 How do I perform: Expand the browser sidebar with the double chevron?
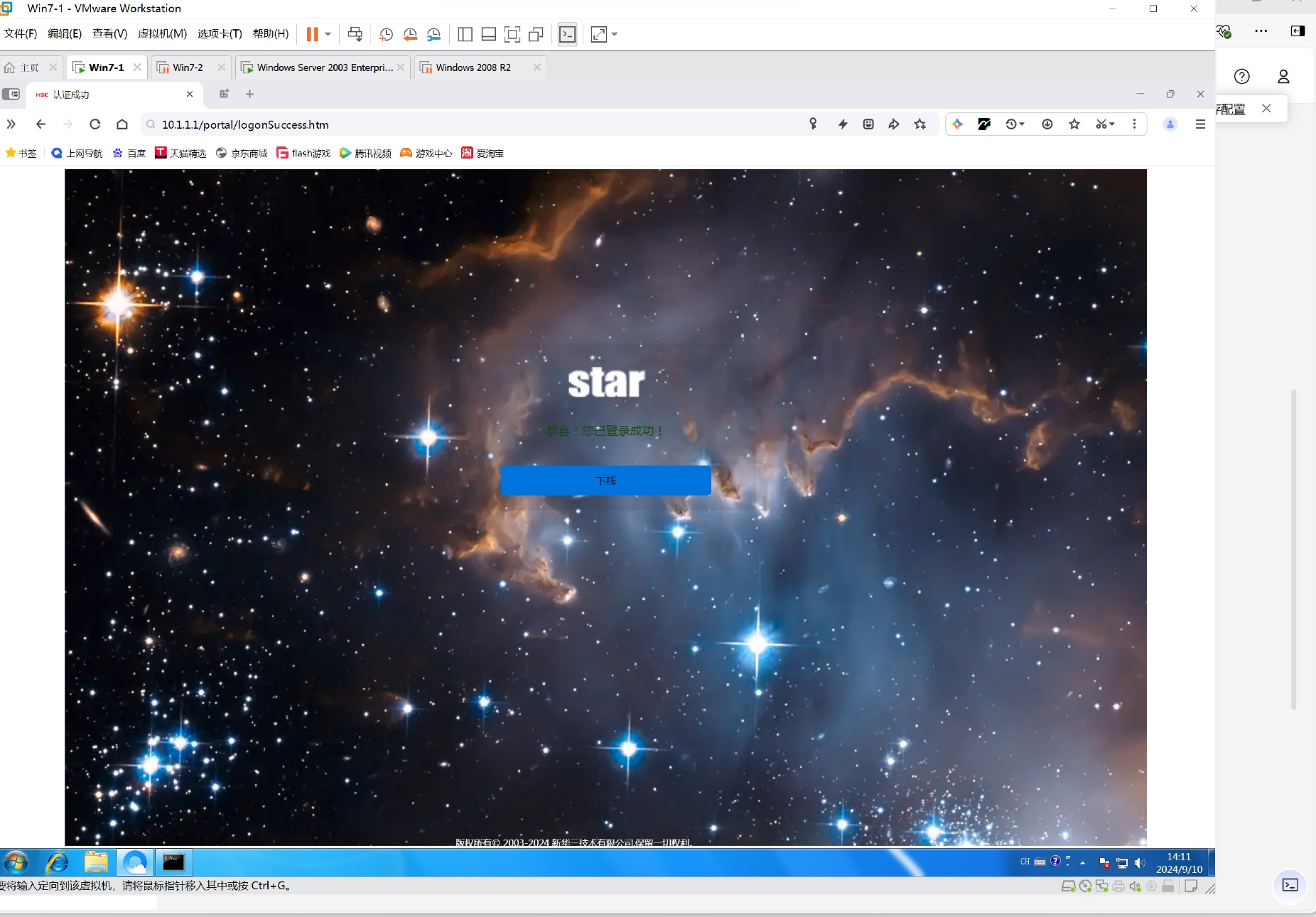tap(11, 124)
